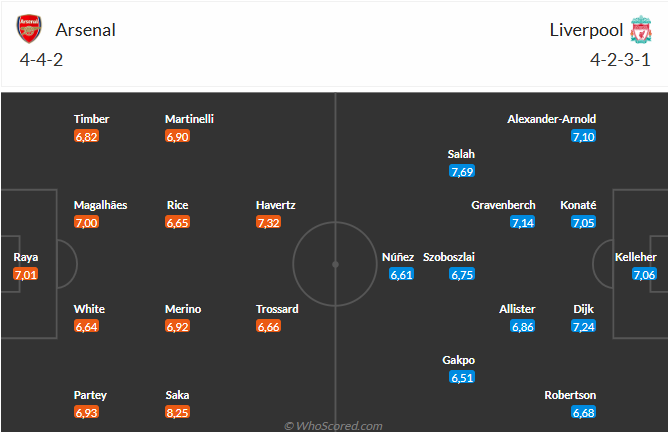Select Kelleher's 7,06 goalkeeper rating
Viewport: 668px width, 432px height.
click(645, 274)
